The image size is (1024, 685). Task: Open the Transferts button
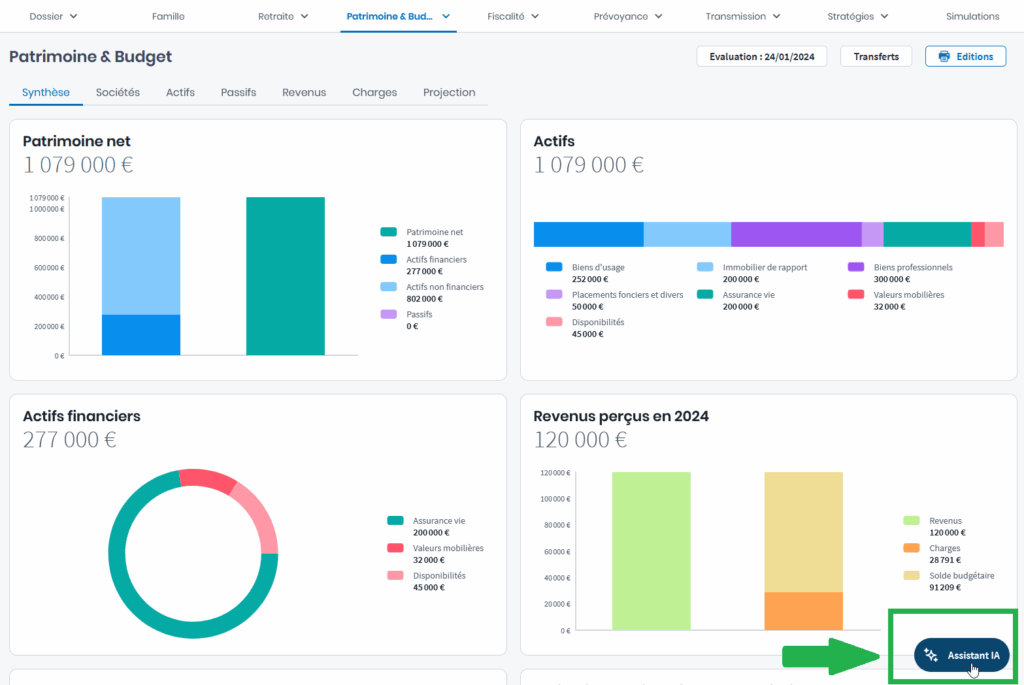[875, 57]
